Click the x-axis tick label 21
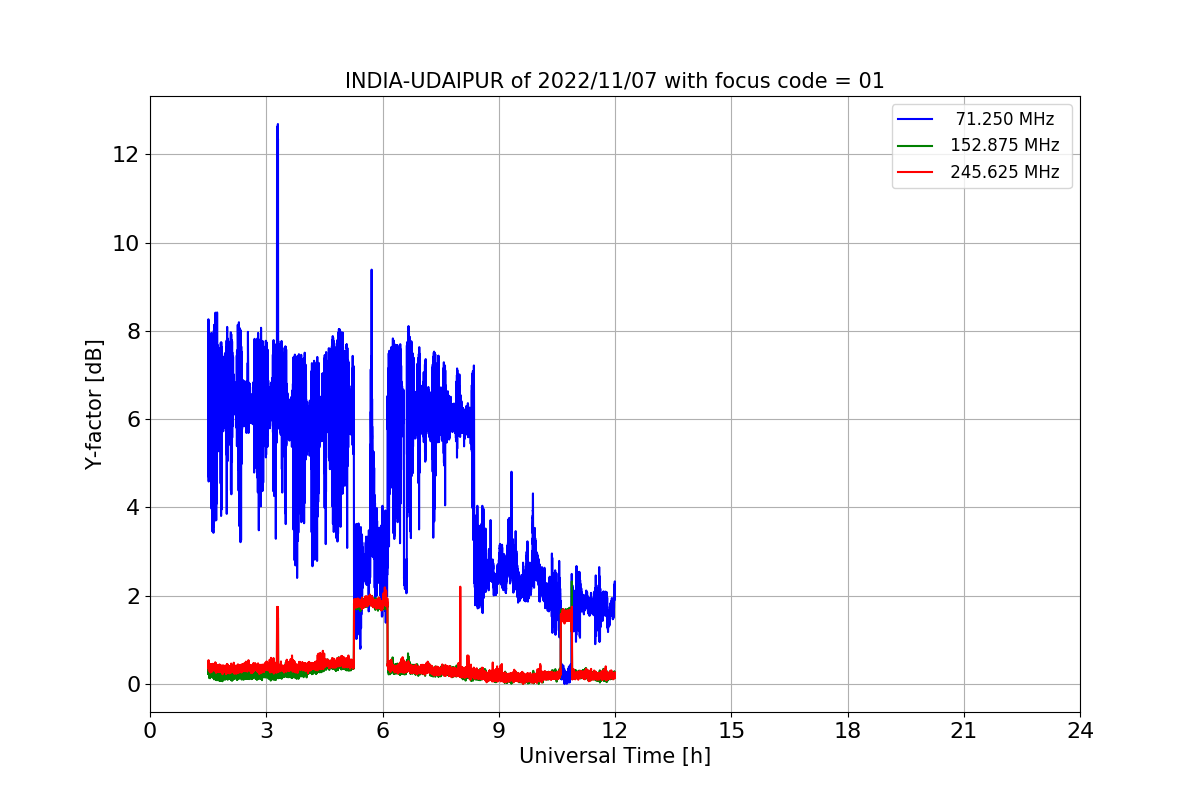 (964, 731)
